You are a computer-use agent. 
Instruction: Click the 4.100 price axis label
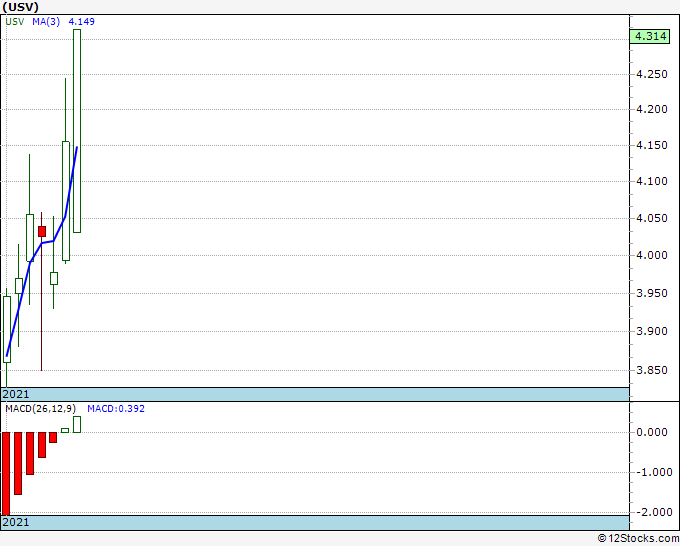point(651,181)
